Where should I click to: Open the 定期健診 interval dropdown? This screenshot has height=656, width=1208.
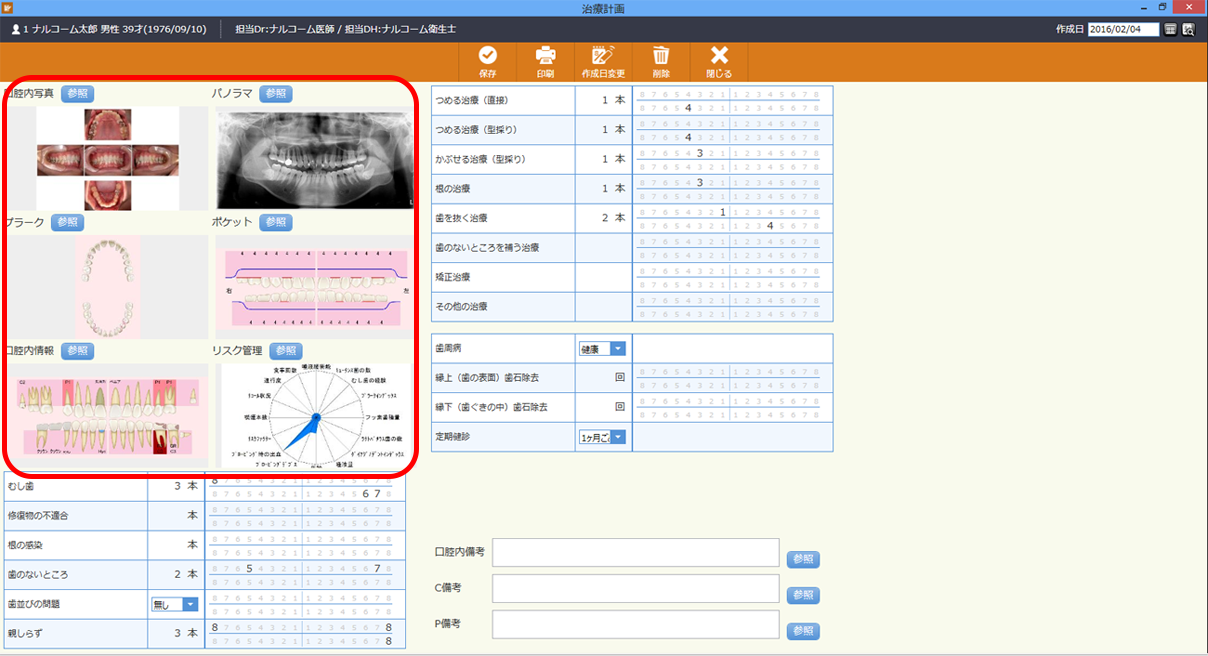coord(602,437)
